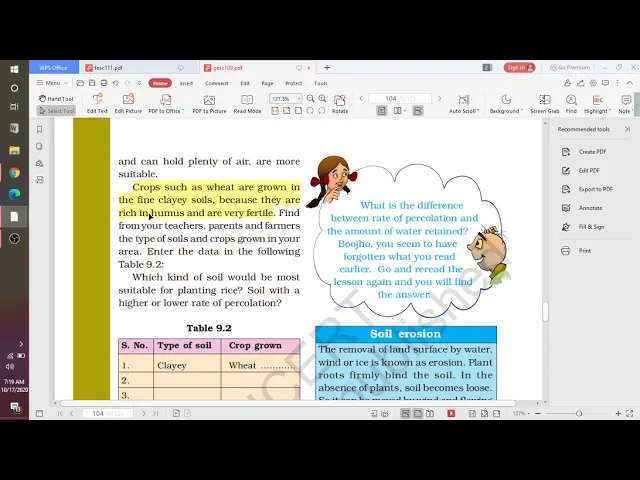Switch to the Insert ribbon tab
The image size is (640, 480).
click(x=186, y=83)
